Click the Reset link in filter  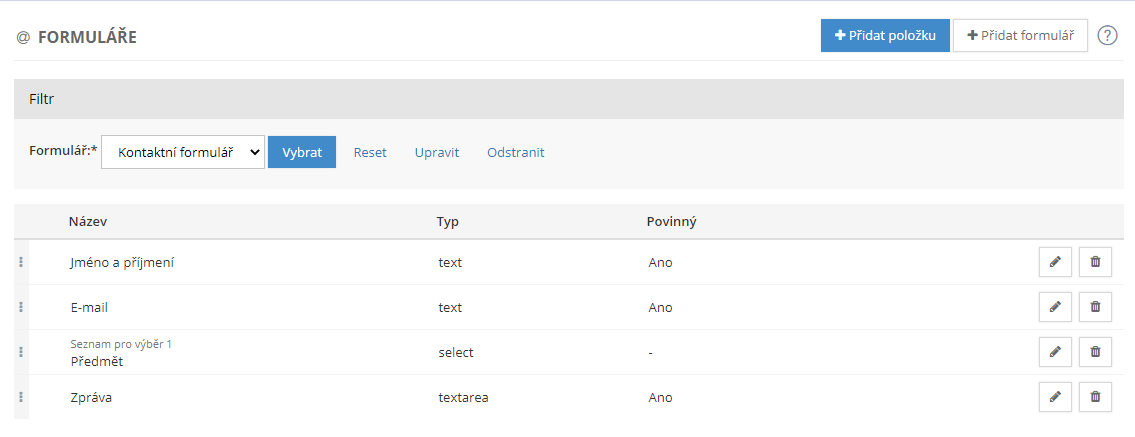point(370,153)
